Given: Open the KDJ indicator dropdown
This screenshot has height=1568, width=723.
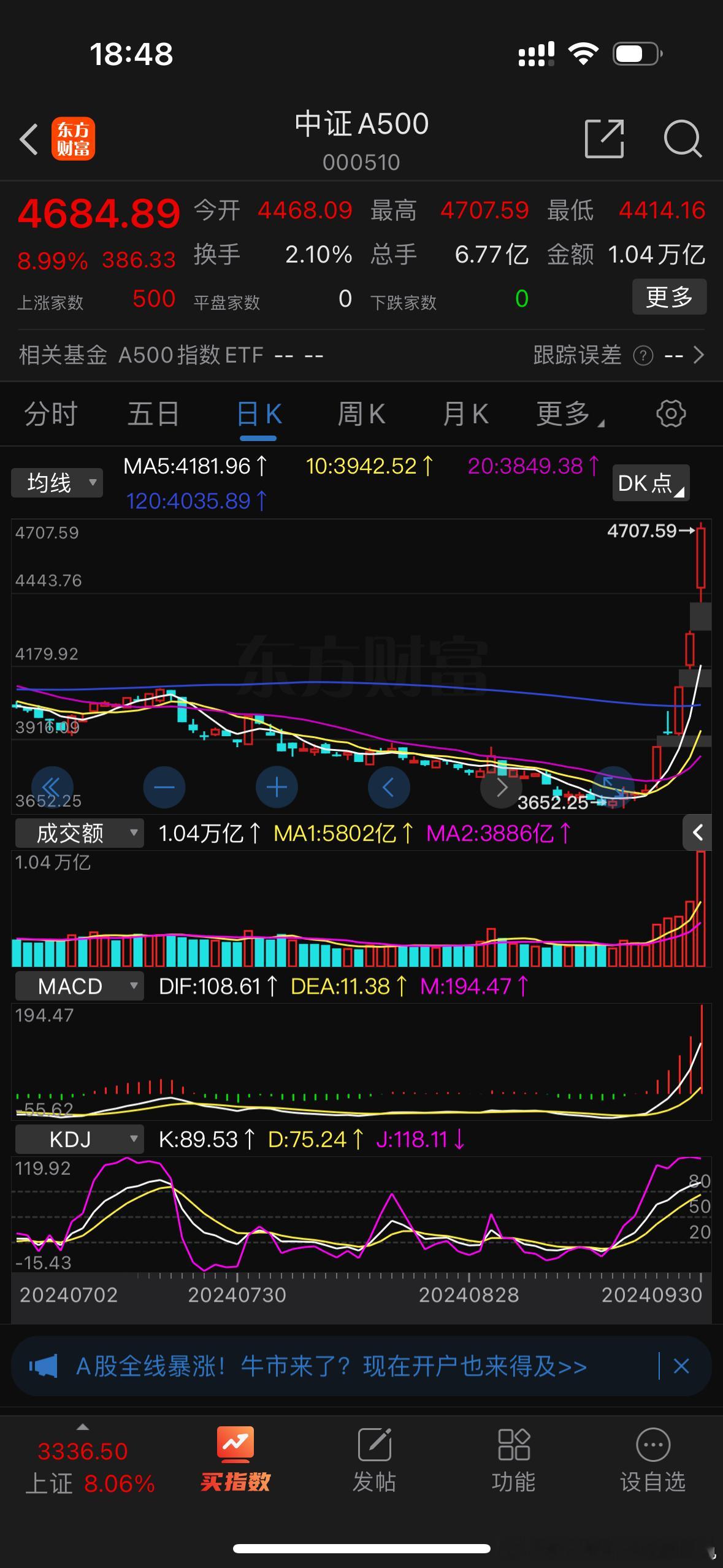Looking at the screenshot, I should [x=80, y=1139].
